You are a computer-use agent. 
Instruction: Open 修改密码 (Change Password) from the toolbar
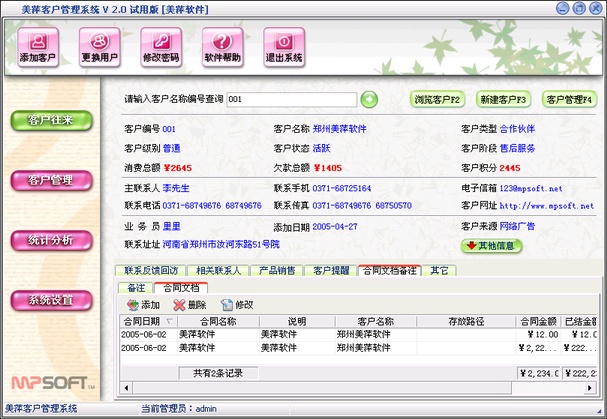pos(161,44)
